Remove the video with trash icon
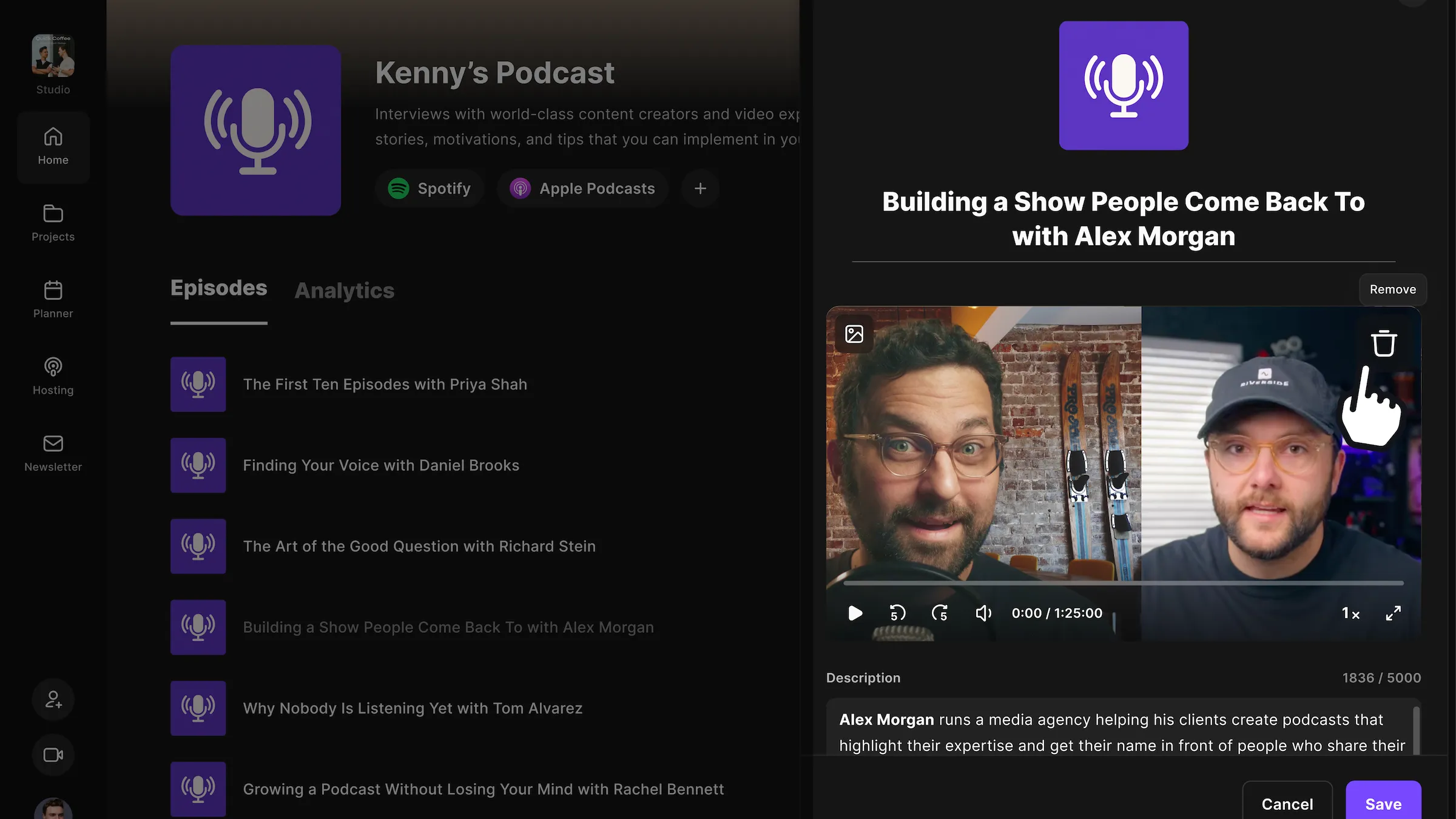Screen dimensions: 1456x819 coord(1384,343)
